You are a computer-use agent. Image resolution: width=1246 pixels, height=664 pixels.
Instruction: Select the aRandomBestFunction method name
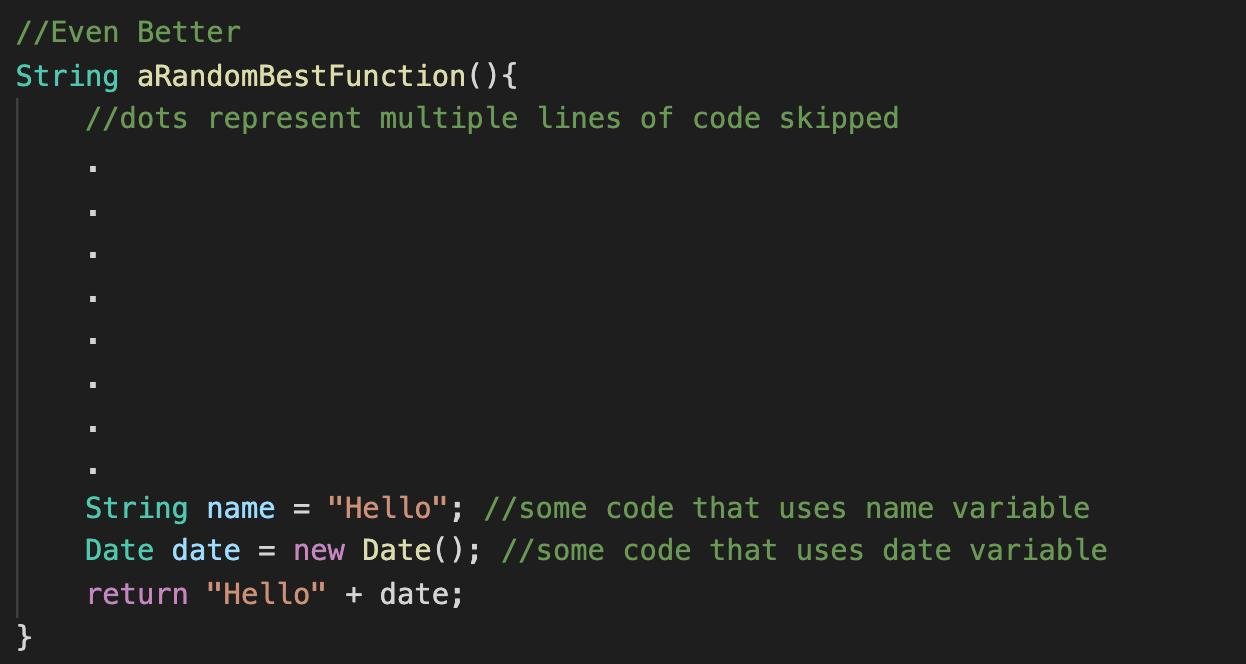pos(301,76)
